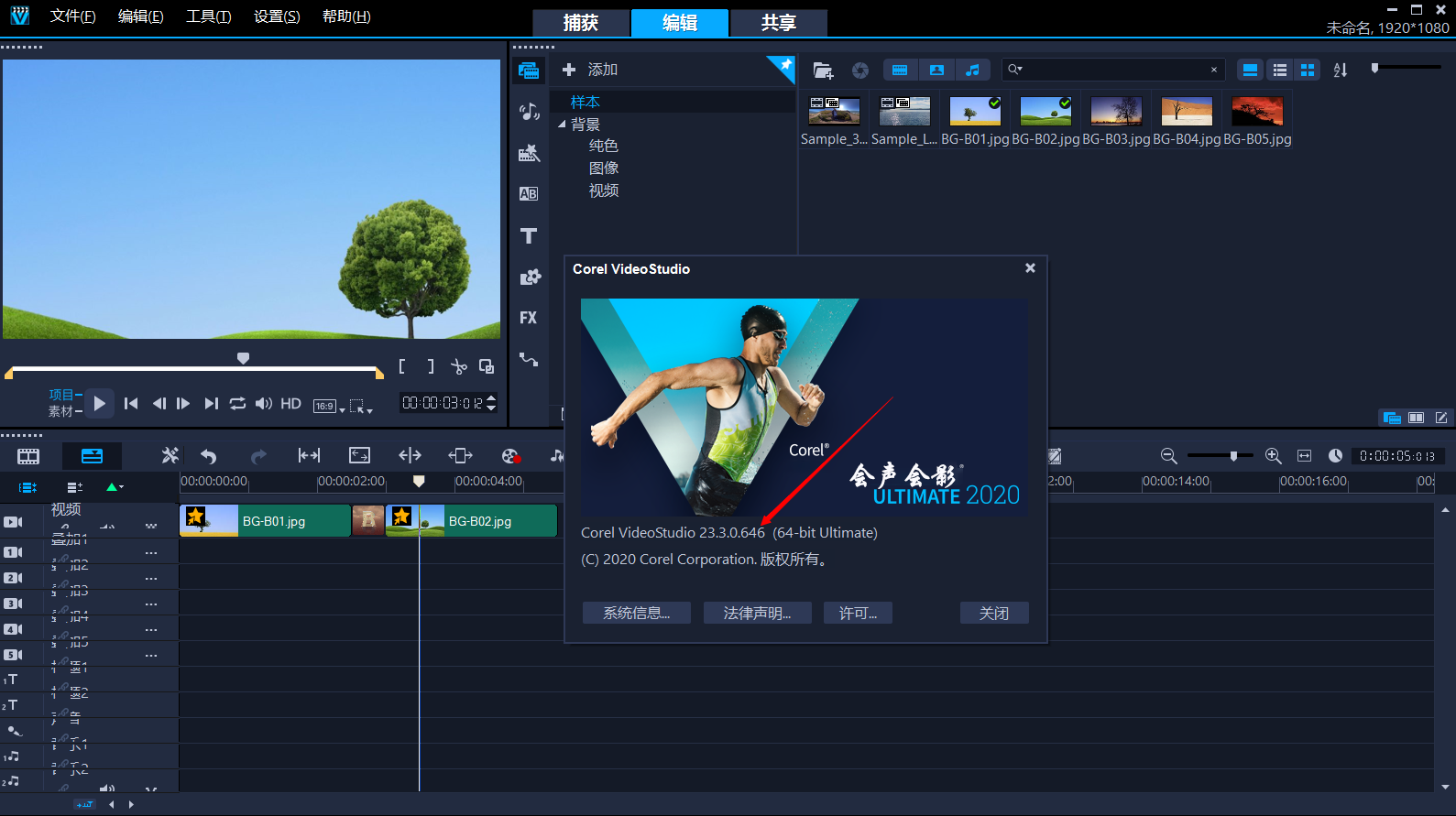This screenshot has height=816, width=1456.
Task: Open the FX filter library panel
Action: [529, 318]
